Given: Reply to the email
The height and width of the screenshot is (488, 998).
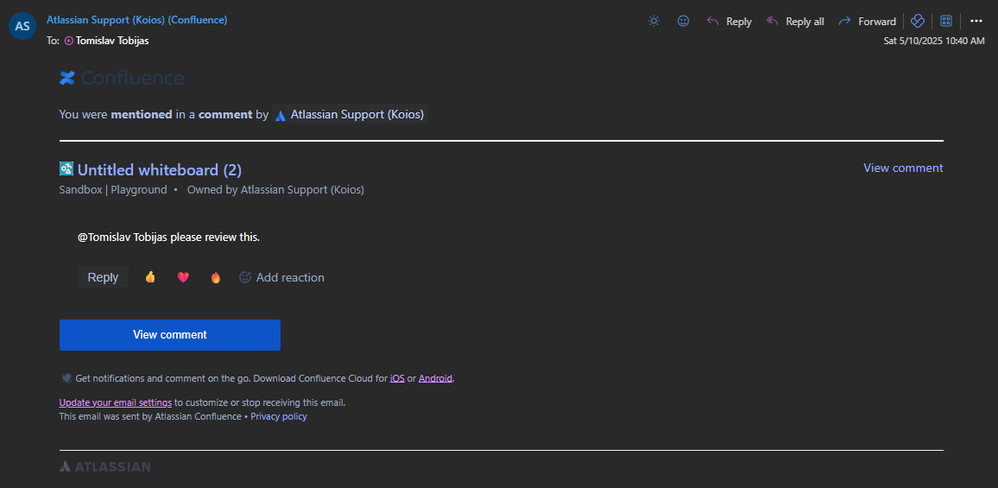Looking at the screenshot, I should pyautogui.click(x=729, y=21).
